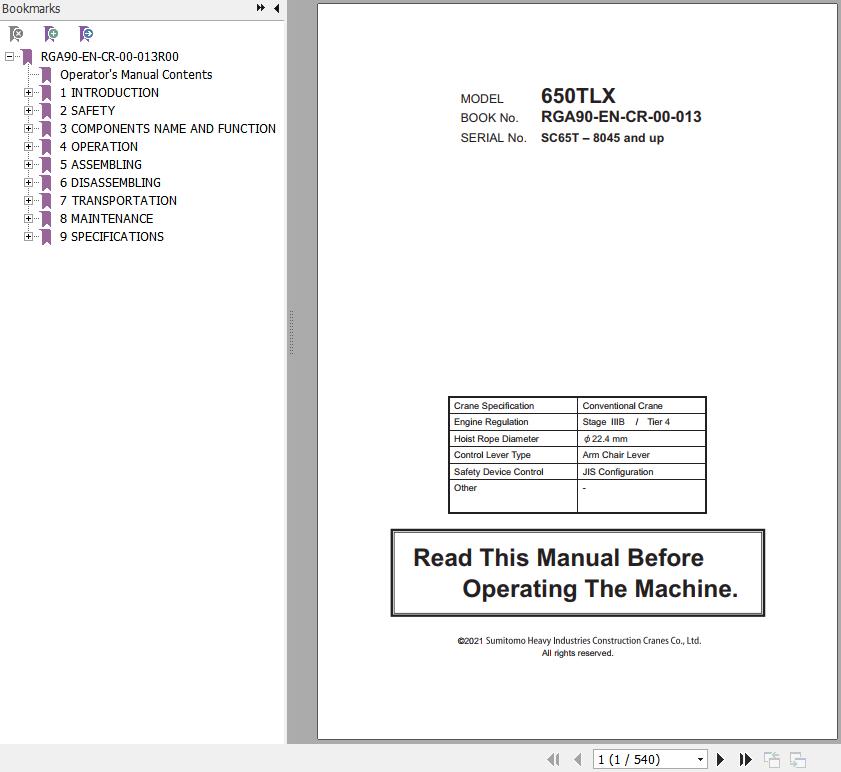Collapse the Bookmarks panel with left arrow
This screenshot has height=772, width=841.
point(277,8)
